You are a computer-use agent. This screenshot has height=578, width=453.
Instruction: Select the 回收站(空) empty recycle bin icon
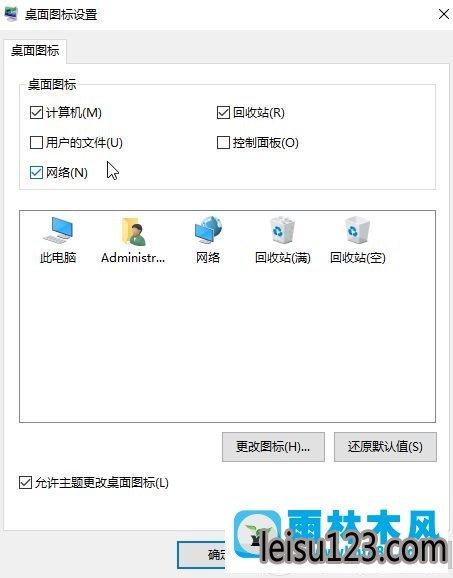point(358,240)
